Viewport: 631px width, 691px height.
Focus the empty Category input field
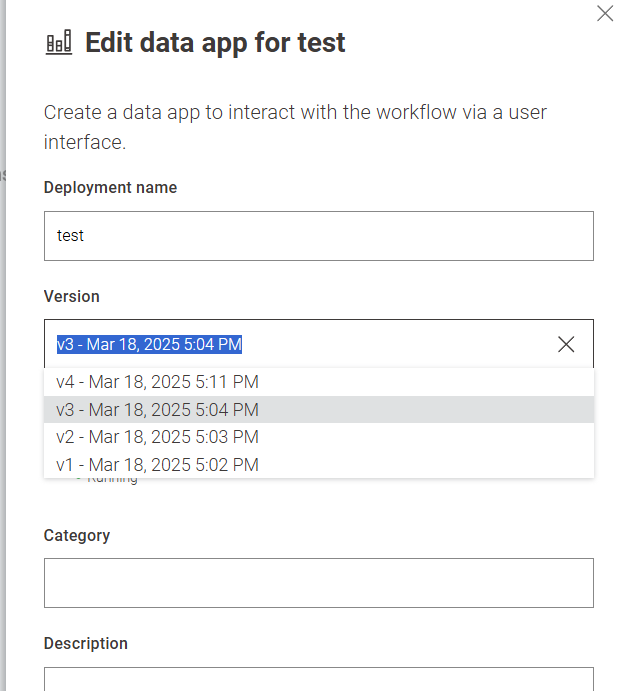pyautogui.click(x=318, y=583)
